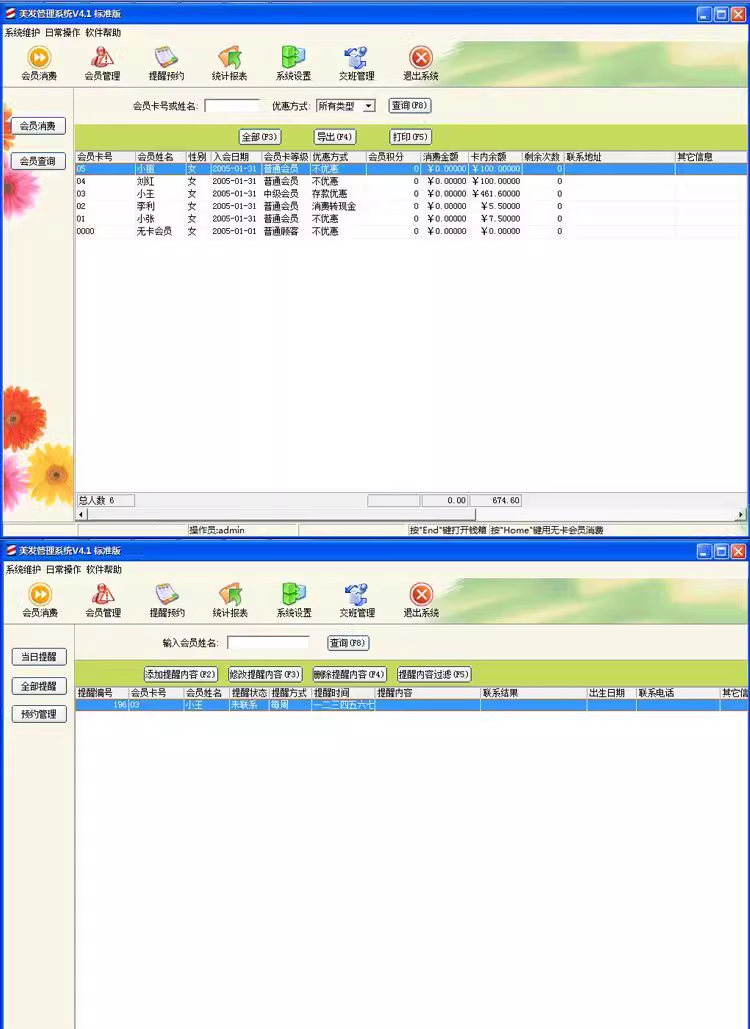This screenshot has height=1029, width=750.
Task: Sort by 提醒时间 column header
Action: click(x=343, y=693)
